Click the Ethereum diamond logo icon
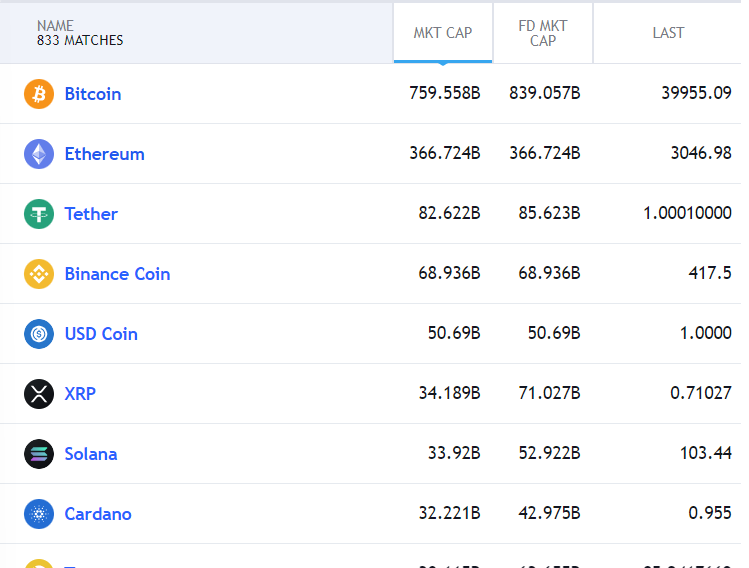Viewport: 749px width, 568px height. point(39,154)
